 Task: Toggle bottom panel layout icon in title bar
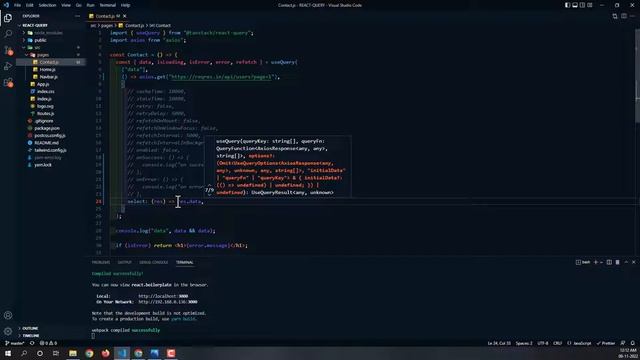575,5
